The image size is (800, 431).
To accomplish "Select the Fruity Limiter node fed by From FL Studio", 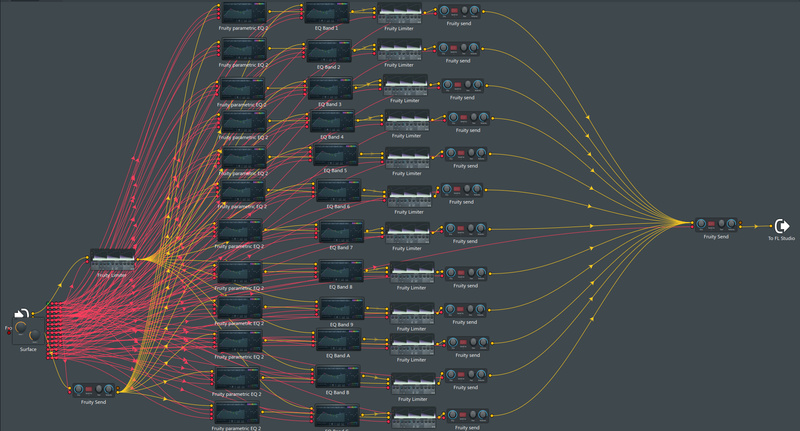I will (x=113, y=260).
